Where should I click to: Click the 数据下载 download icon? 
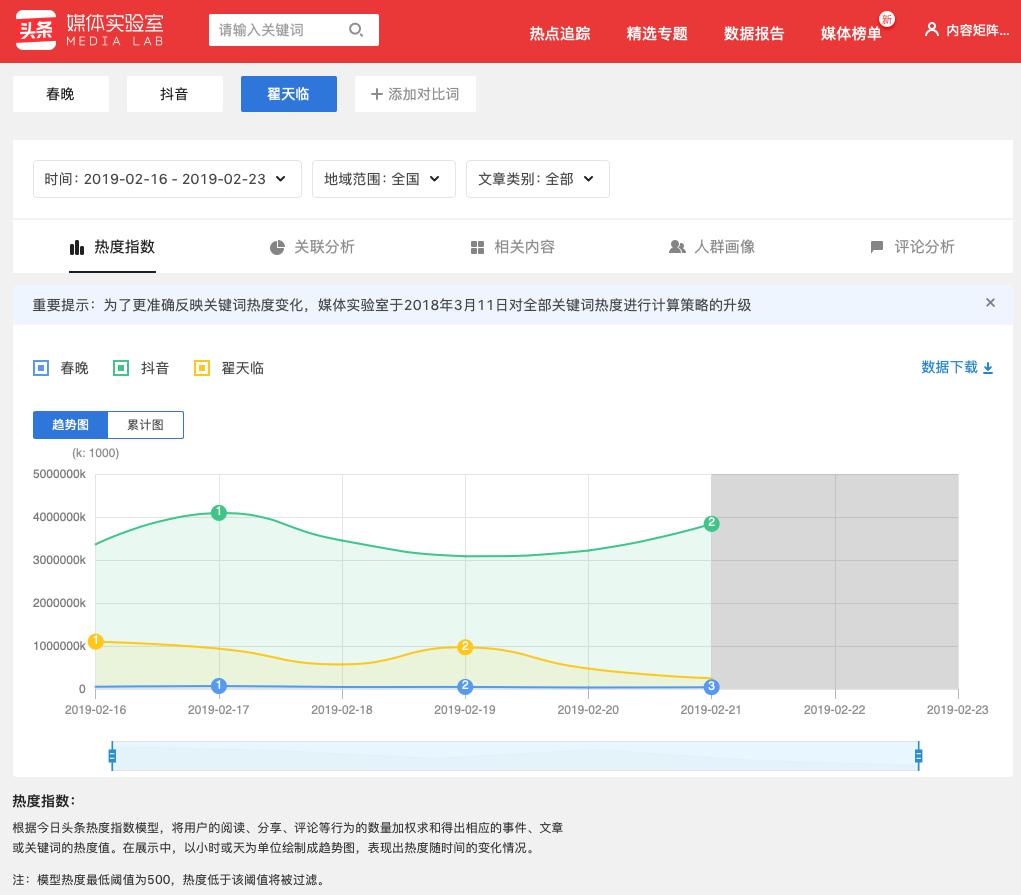[x=987, y=367]
